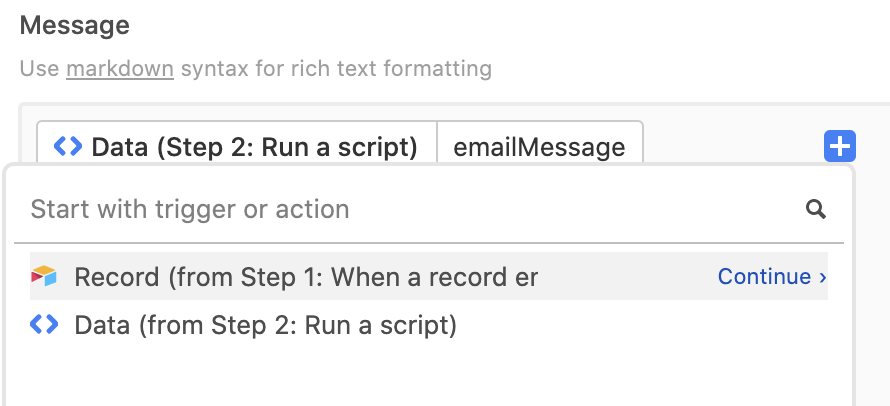This screenshot has width=890, height=406.
Task: Click blank space below the Data option in popup
Action: click(x=429, y=375)
